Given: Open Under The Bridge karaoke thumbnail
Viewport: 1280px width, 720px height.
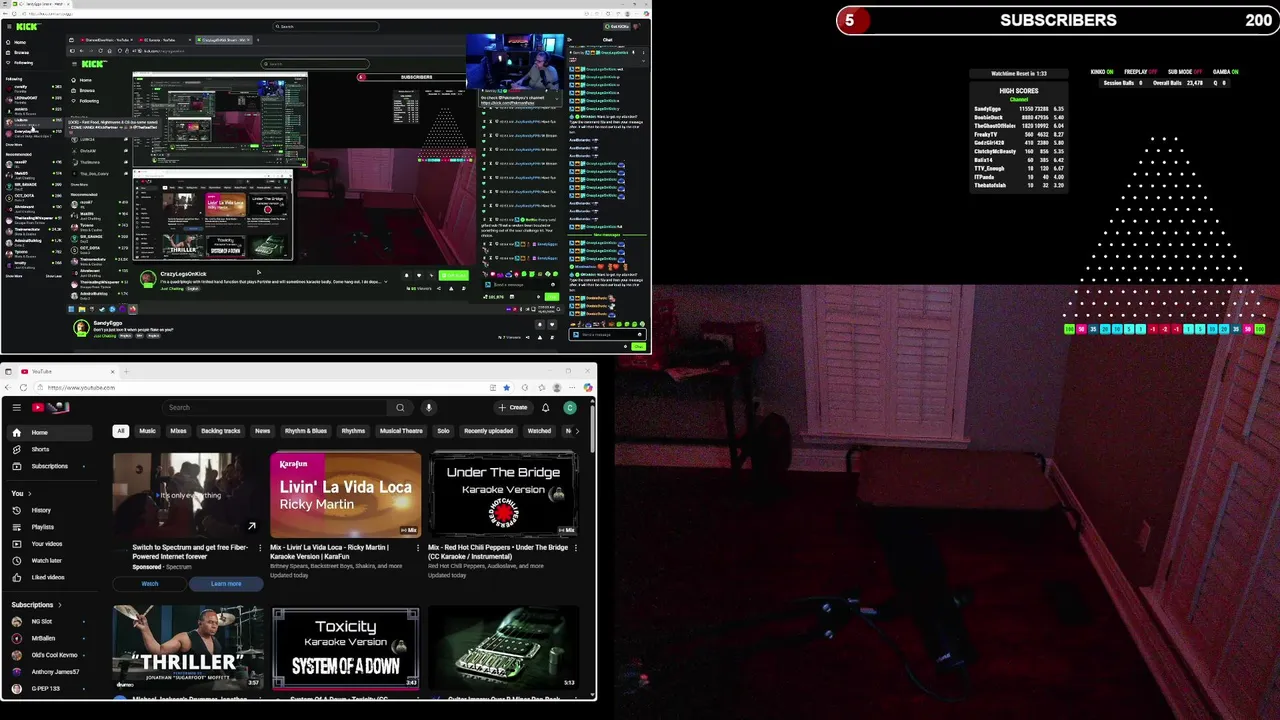Looking at the screenshot, I should 503,494.
